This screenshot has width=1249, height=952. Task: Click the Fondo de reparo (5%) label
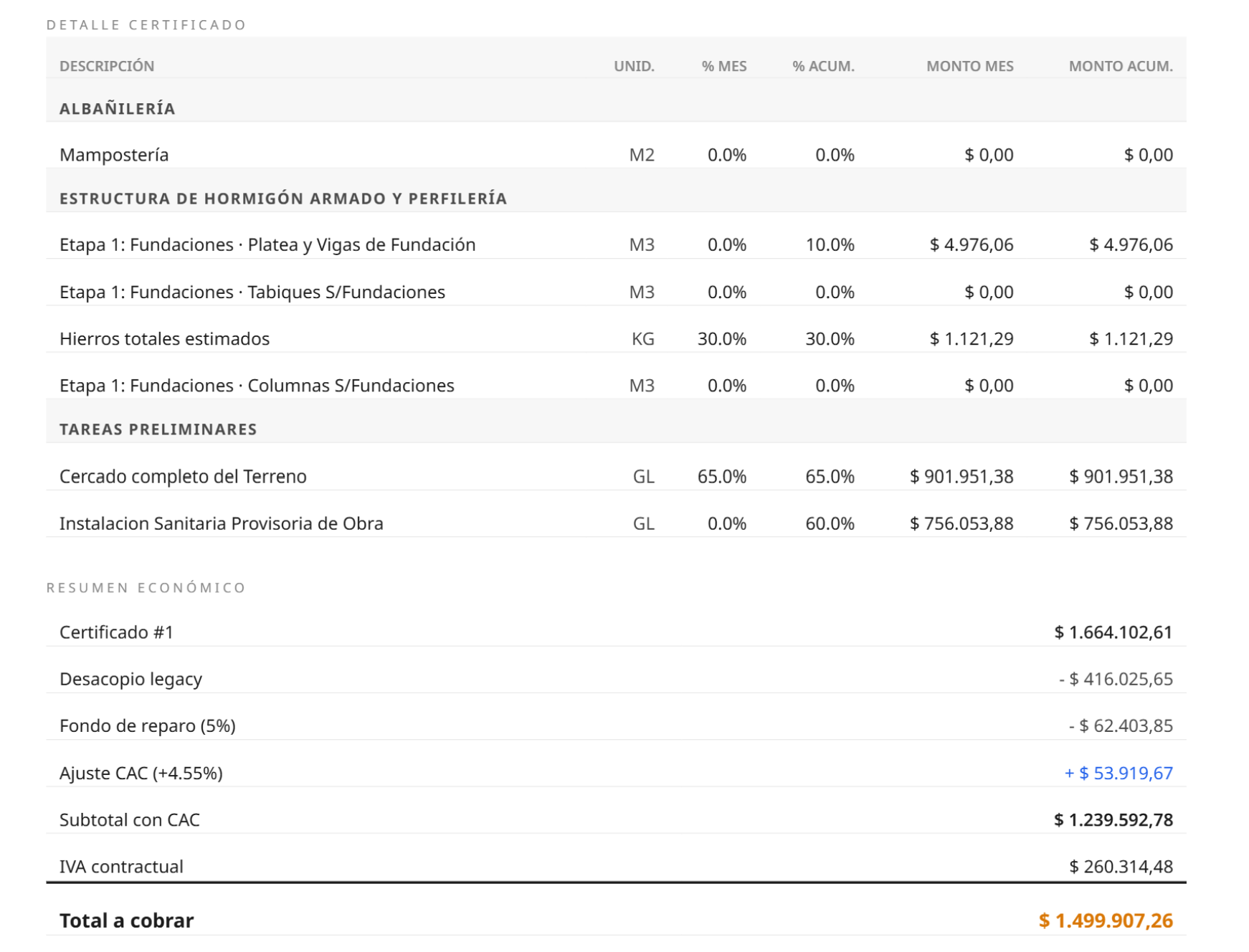point(148,725)
